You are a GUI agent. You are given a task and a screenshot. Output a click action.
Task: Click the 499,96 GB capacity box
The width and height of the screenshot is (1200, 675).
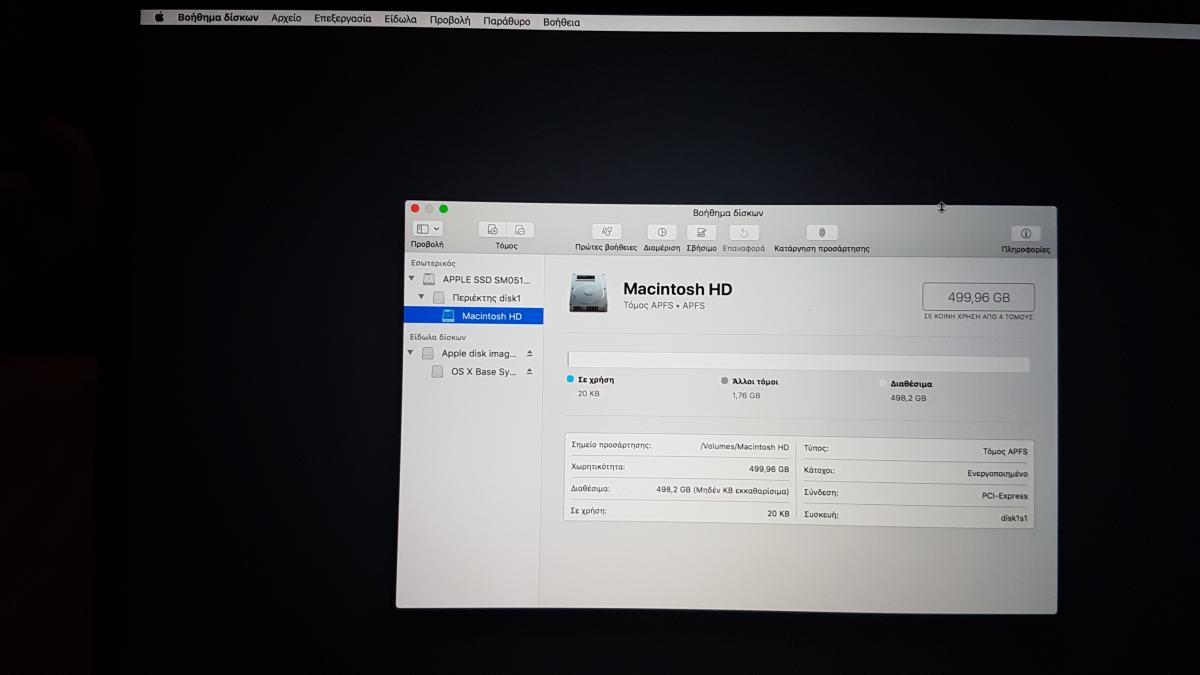tap(978, 297)
